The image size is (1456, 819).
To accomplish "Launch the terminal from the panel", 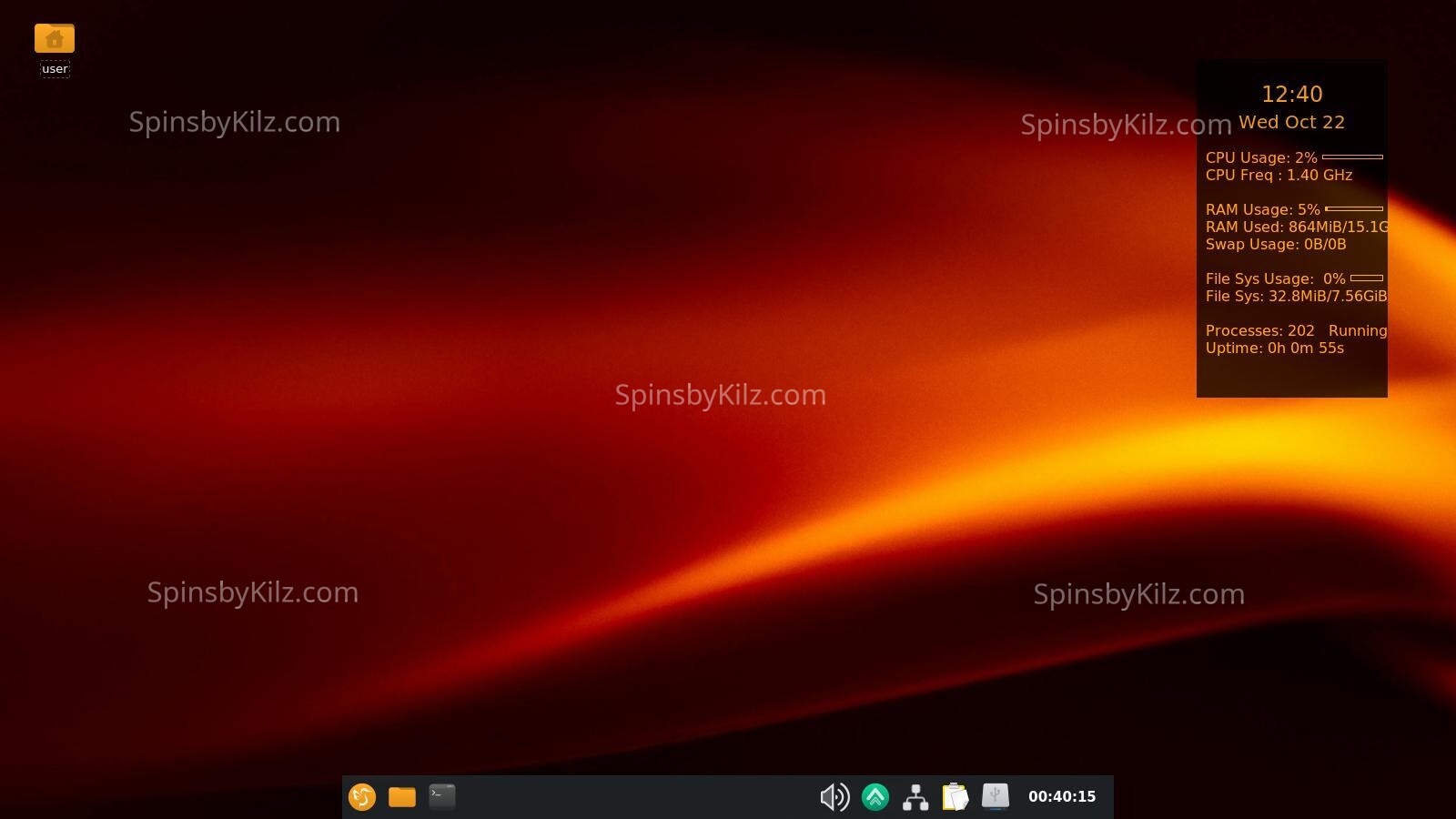I will pyautogui.click(x=442, y=797).
